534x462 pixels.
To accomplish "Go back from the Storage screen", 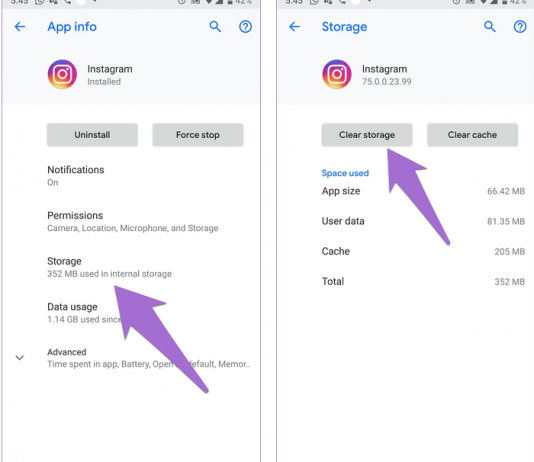I will click(294, 27).
